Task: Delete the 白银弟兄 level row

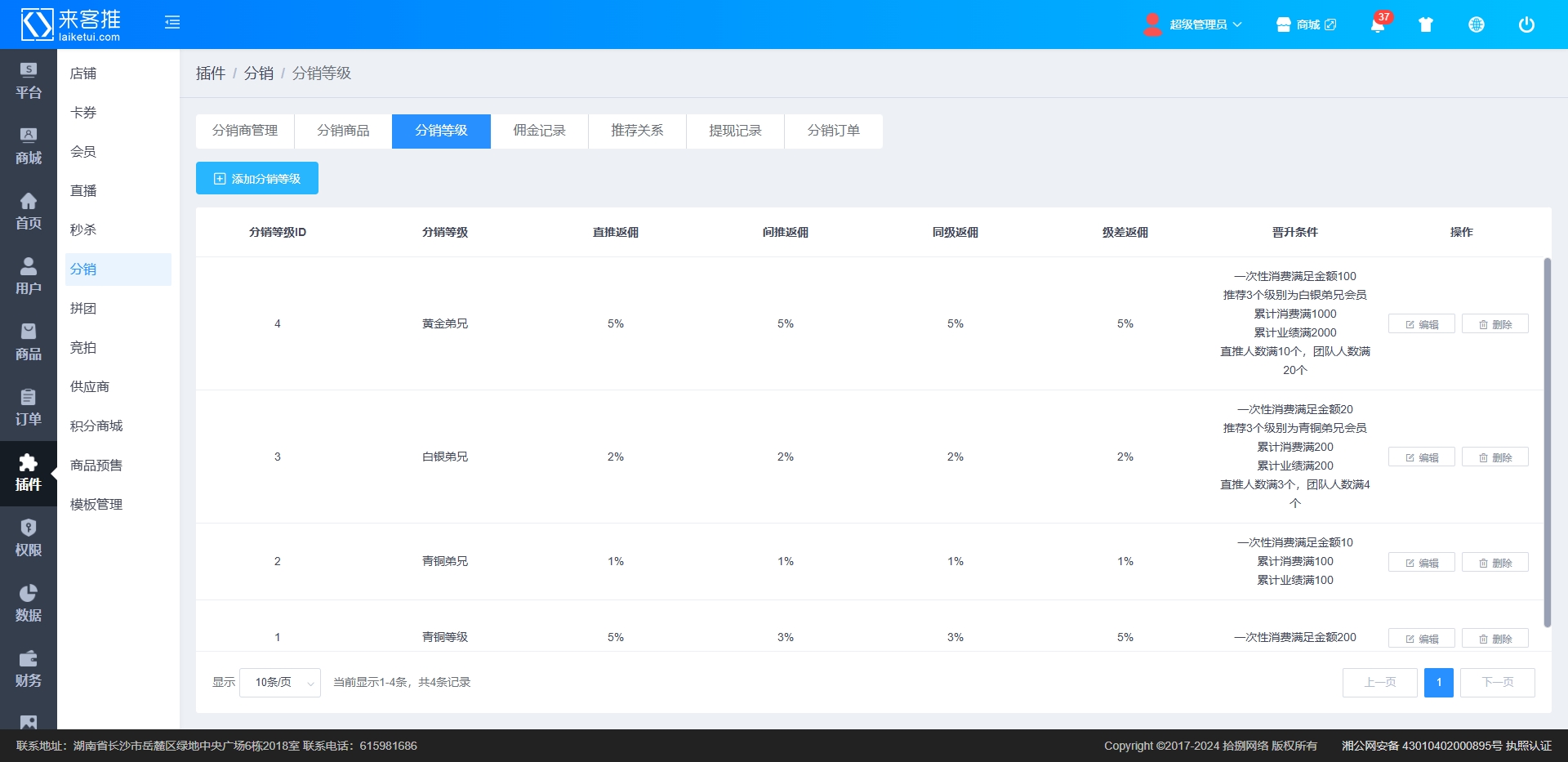Action: pyautogui.click(x=1494, y=457)
